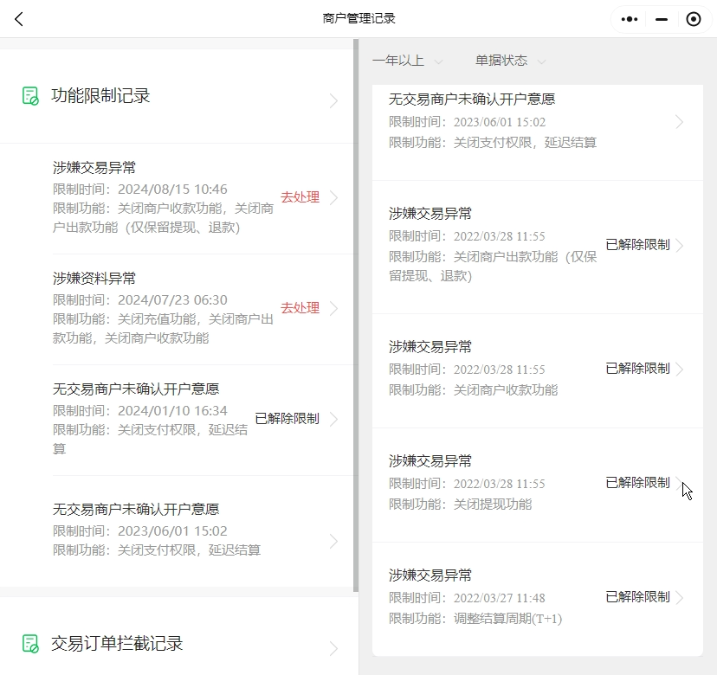Minimize the mini program with dash icon

[661, 19]
